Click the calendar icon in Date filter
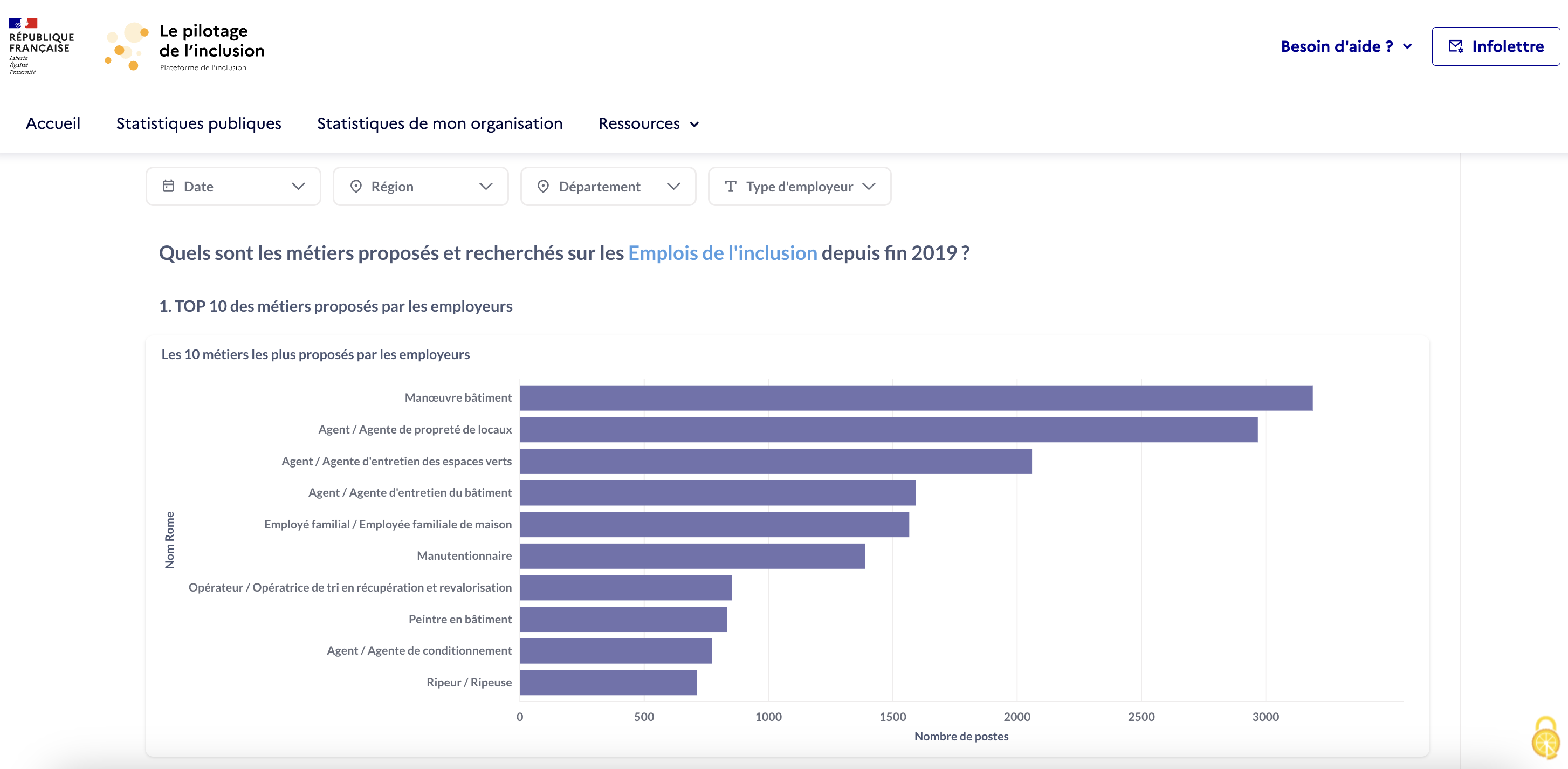 [x=169, y=186]
